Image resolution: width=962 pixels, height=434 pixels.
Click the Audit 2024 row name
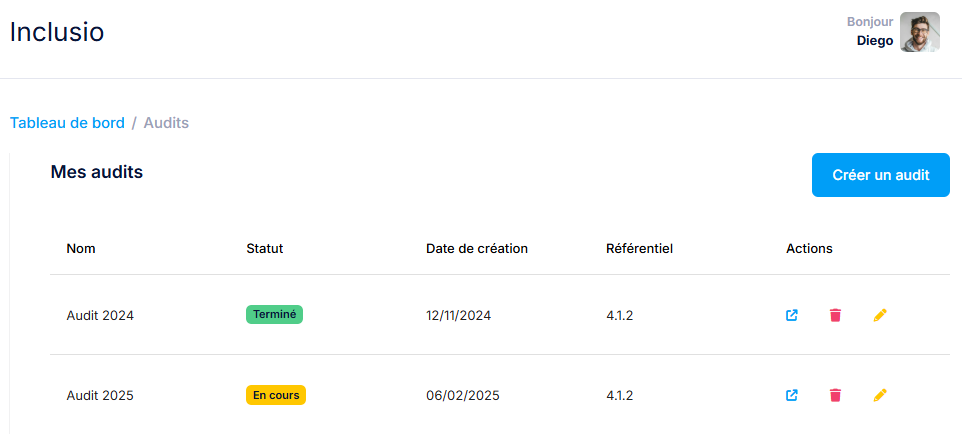pyautogui.click(x=100, y=316)
